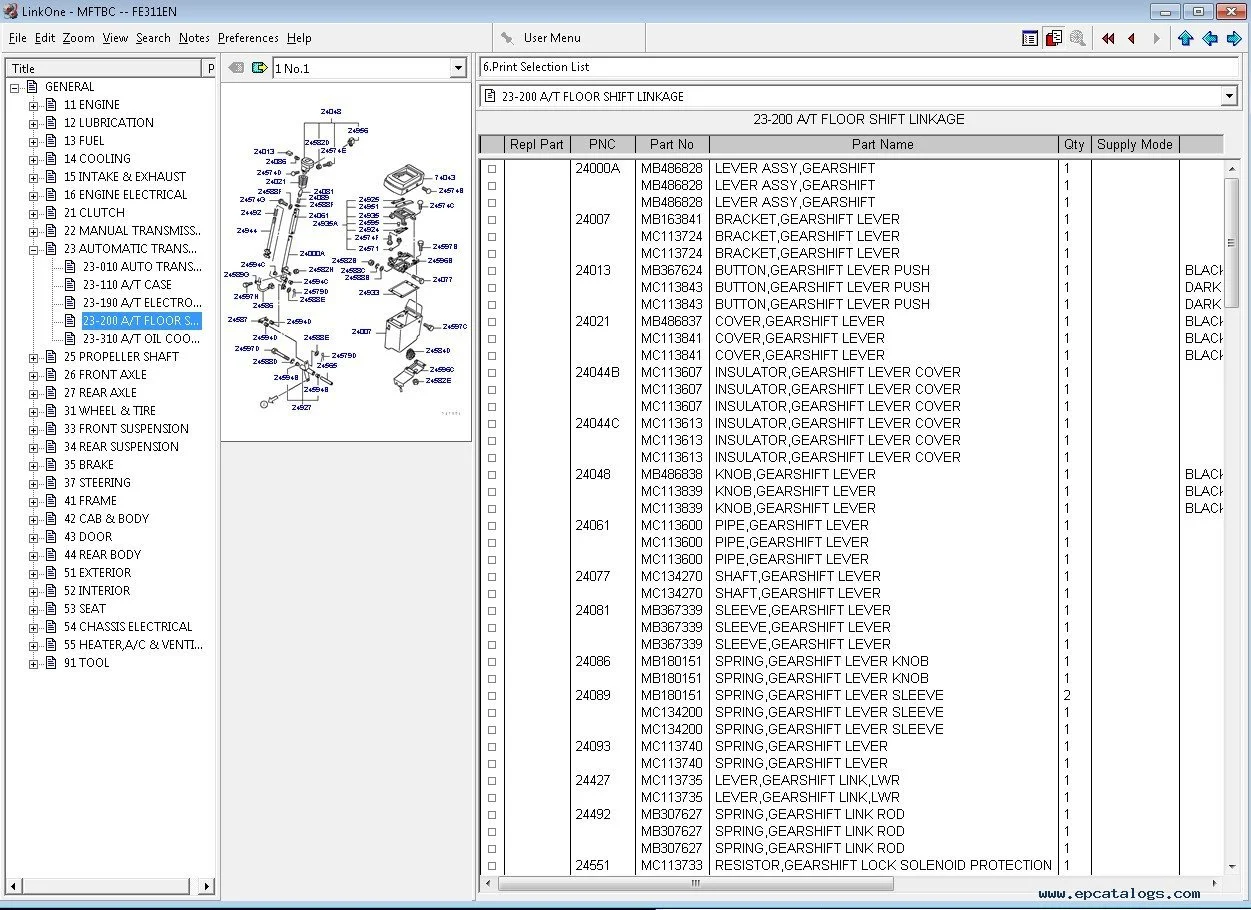This screenshot has width=1251, height=910.
Task: Click the red double-arrow rewind icon
Action: [x=1108, y=38]
